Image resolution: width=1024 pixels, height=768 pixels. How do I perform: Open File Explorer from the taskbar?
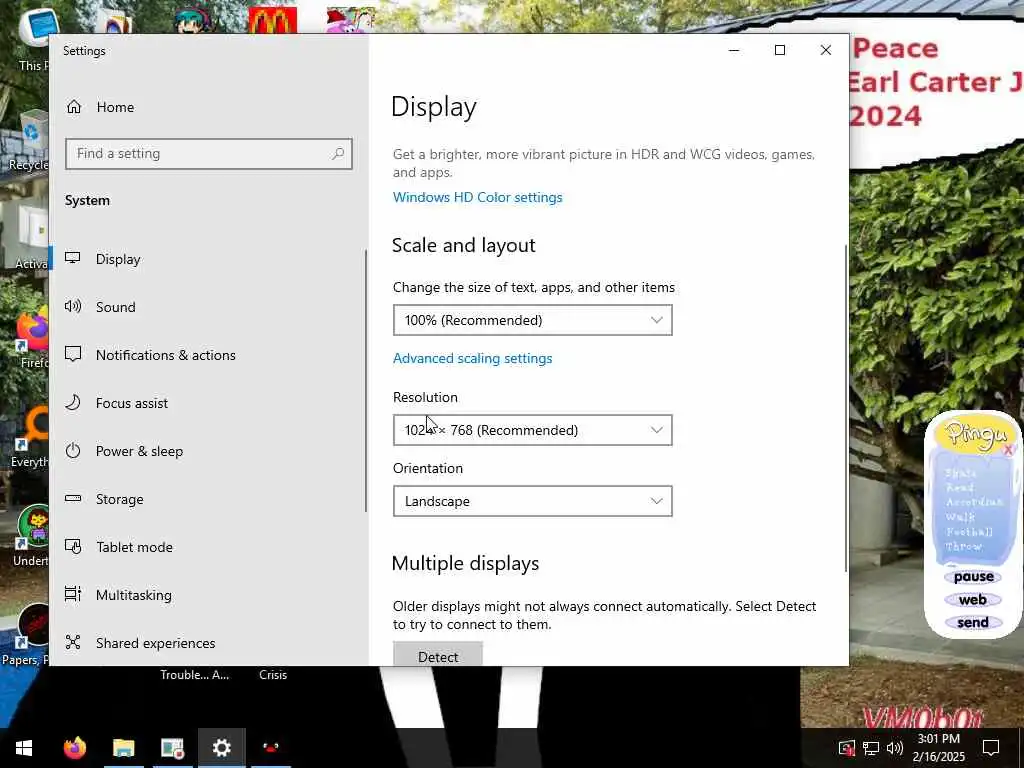coord(123,748)
